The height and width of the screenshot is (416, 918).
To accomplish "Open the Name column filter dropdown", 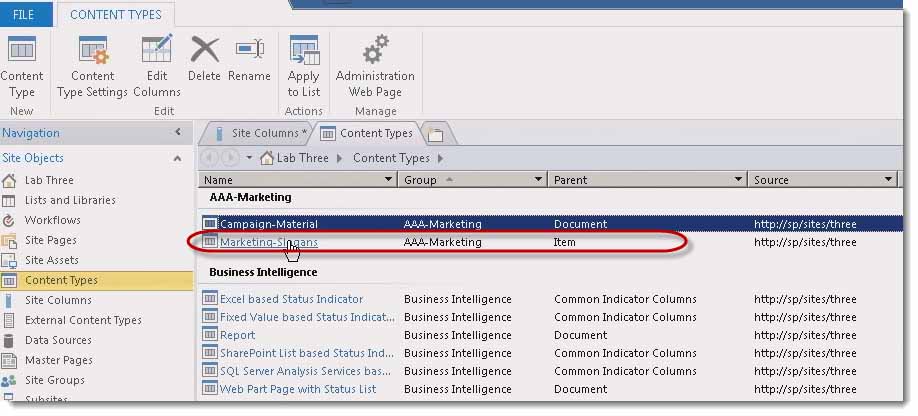I will (x=388, y=179).
